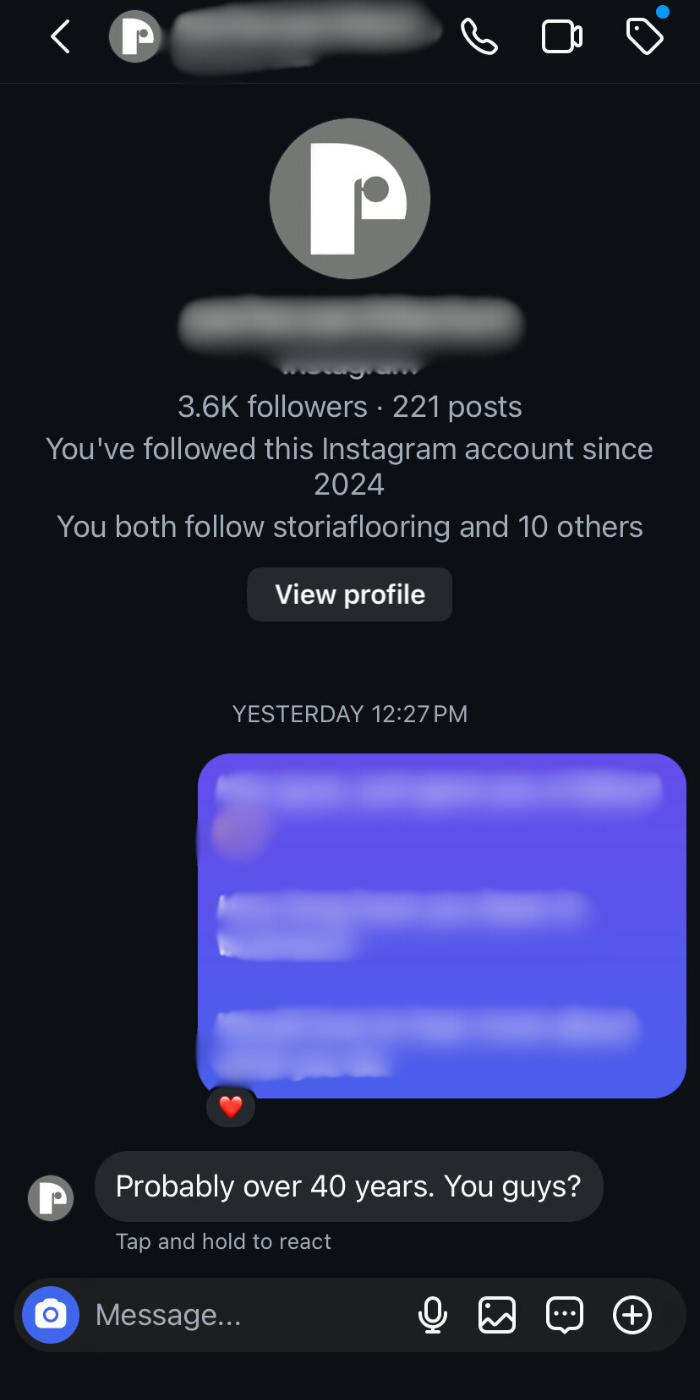Screen dimensions: 700x1400
Task: Open the label tag icon
Action: [x=644, y=37]
